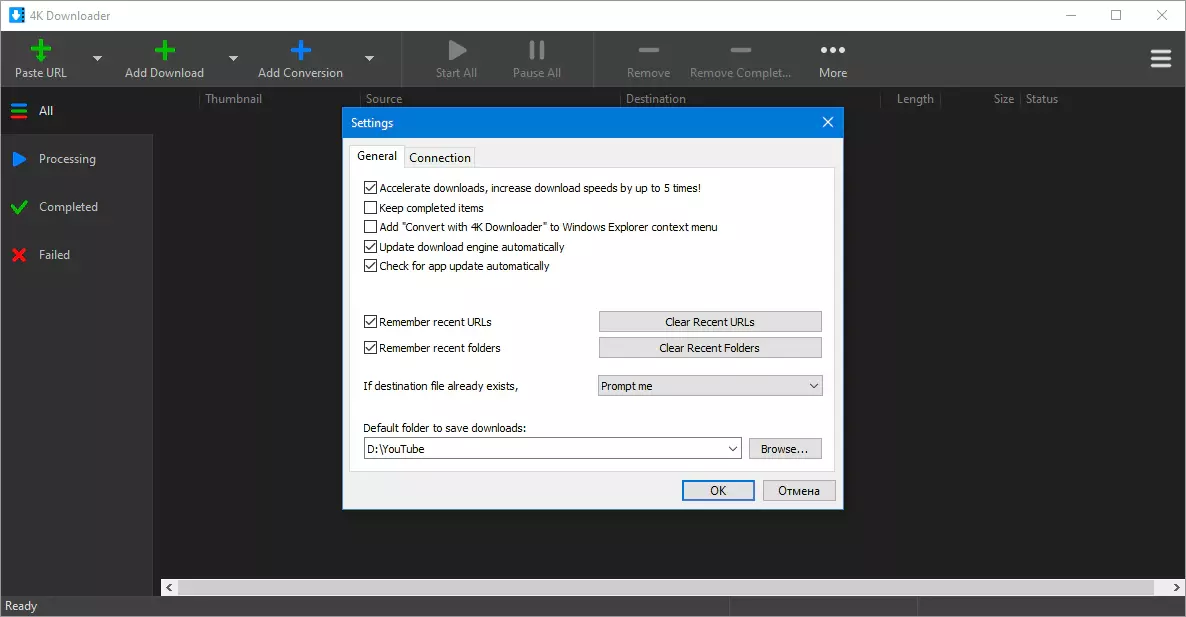Expand the Paste URL dropdown arrow
This screenshot has width=1186, height=617.
pyautogui.click(x=97, y=59)
